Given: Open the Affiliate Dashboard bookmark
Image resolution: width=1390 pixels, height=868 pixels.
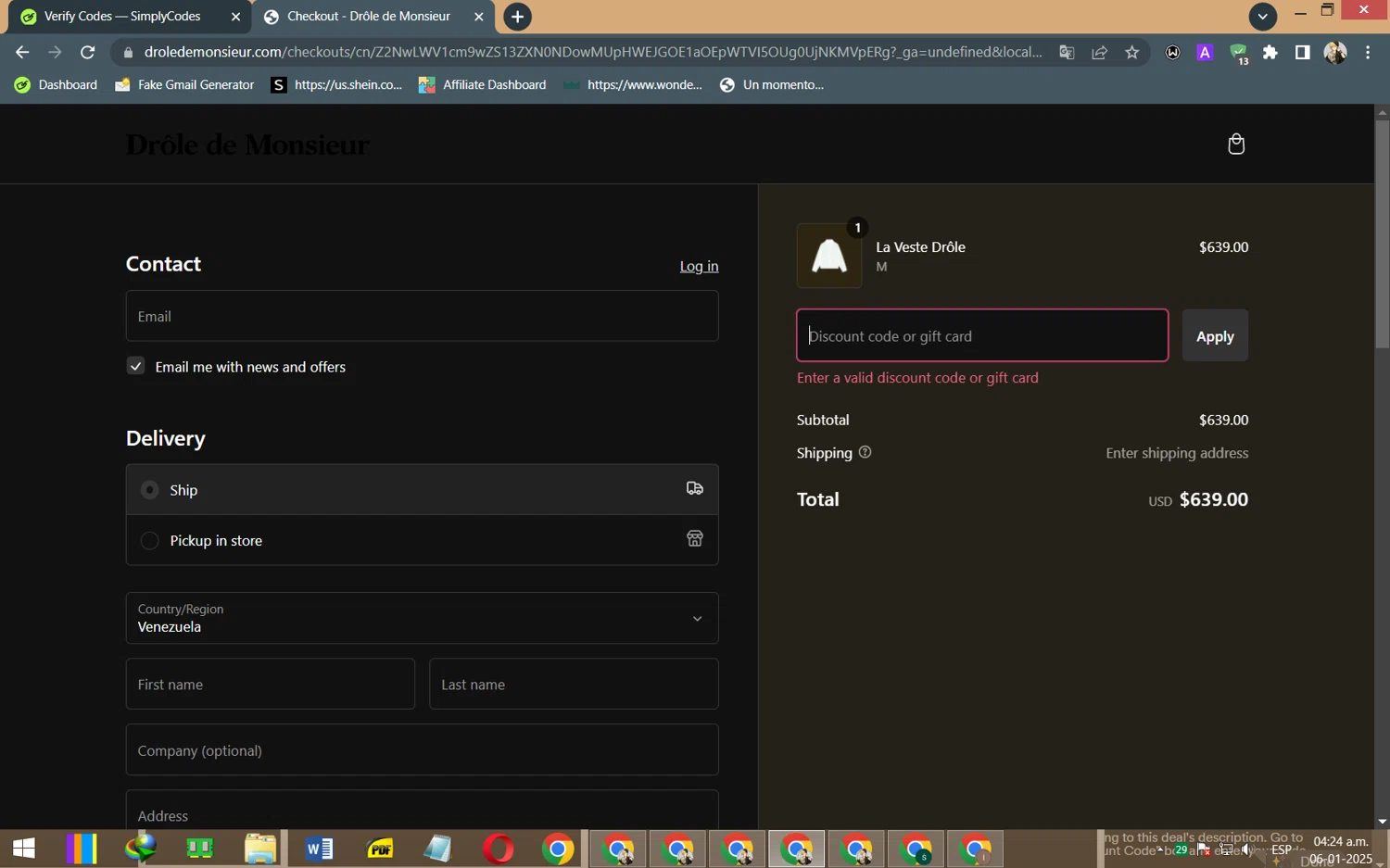Looking at the screenshot, I should click(x=482, y=84).
